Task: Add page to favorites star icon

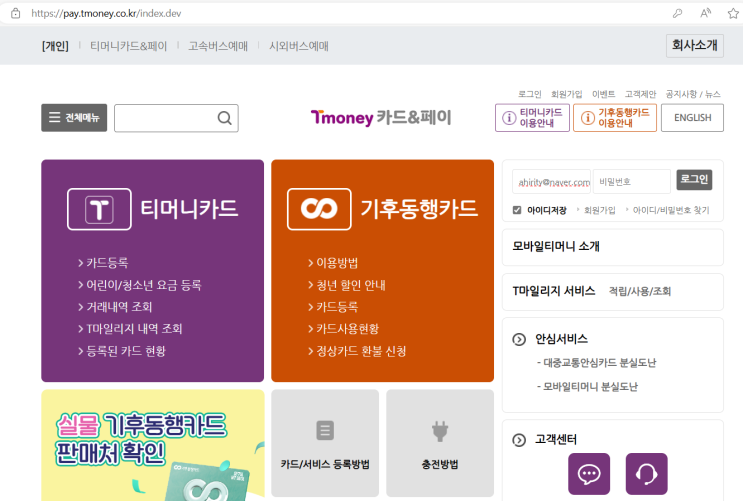Action: [x=733, y=13]
